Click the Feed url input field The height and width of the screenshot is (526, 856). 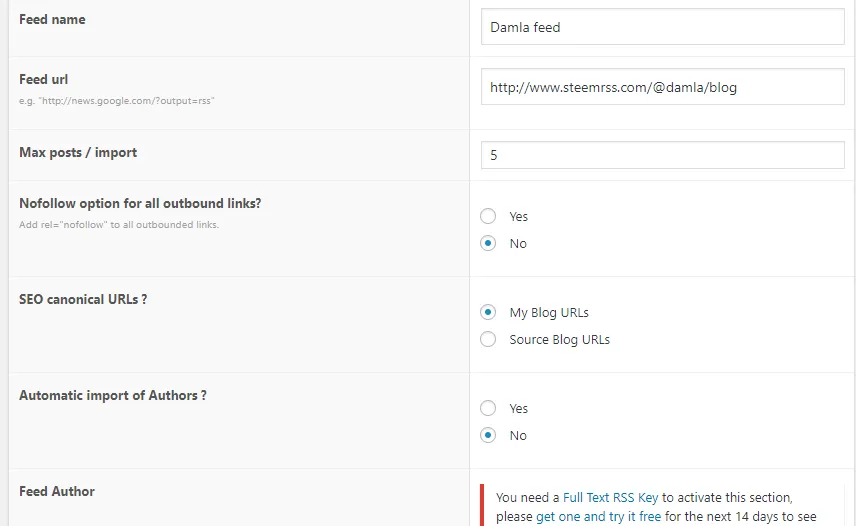tap(662, 87)
